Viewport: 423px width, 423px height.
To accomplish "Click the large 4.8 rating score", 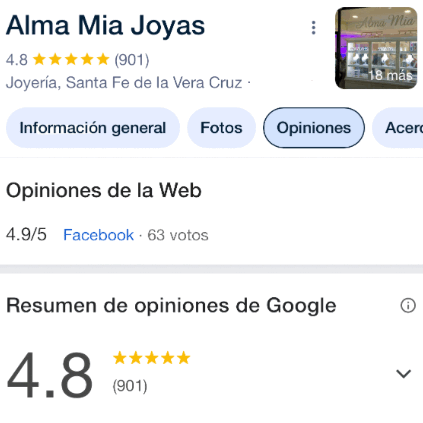I will point(49,375).
